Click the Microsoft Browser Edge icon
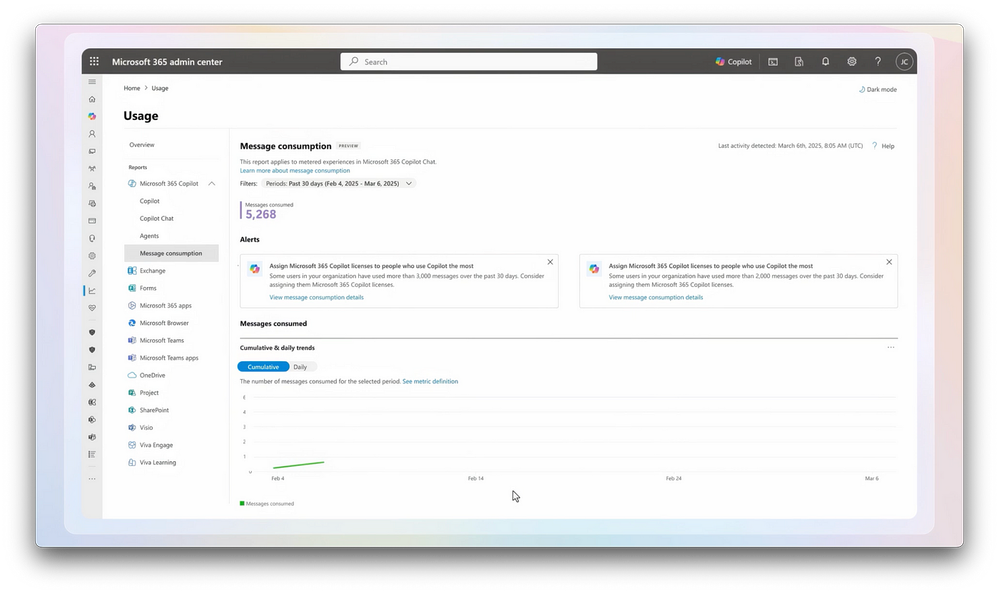The height and width of the screenshot is (594, 999). [132, 323]
